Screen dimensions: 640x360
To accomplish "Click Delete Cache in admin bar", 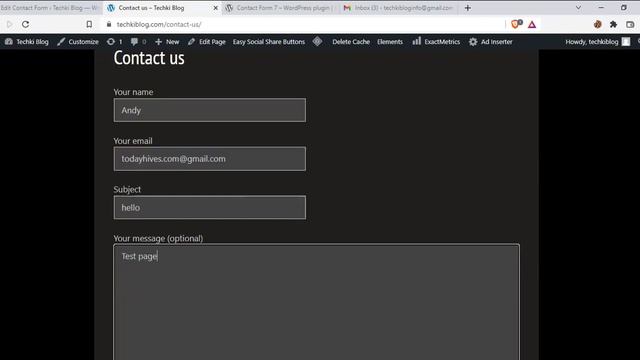I will 351,42.
